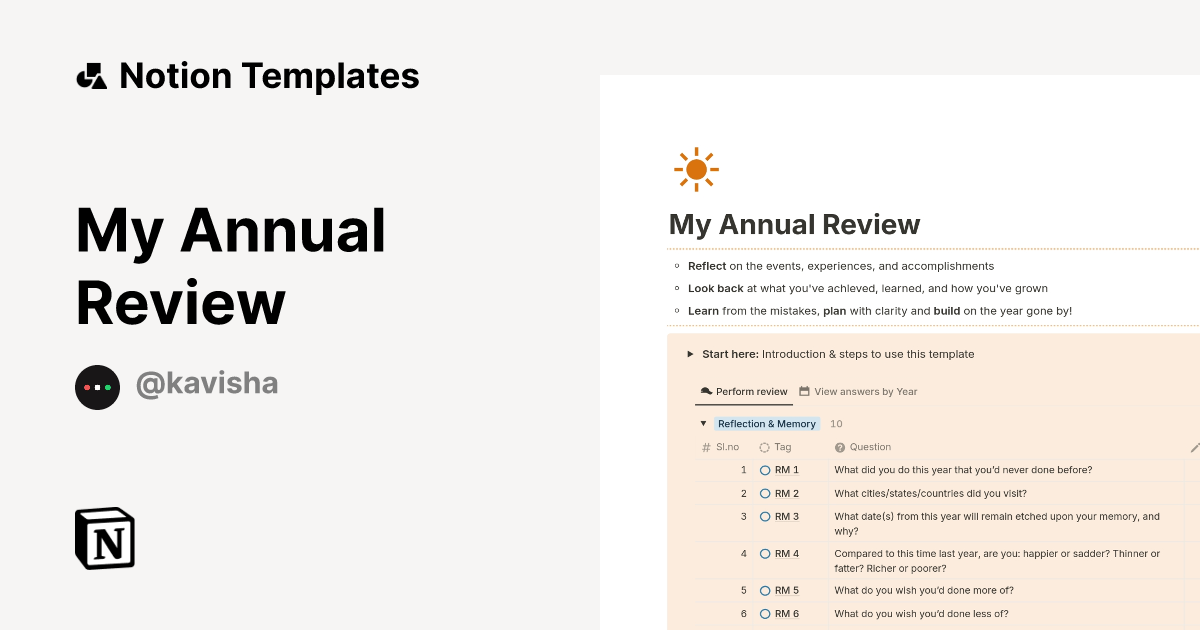The image size is (1200, 630).
Task: Click the RM 6 tag text
Action: [x=787, y=614]
